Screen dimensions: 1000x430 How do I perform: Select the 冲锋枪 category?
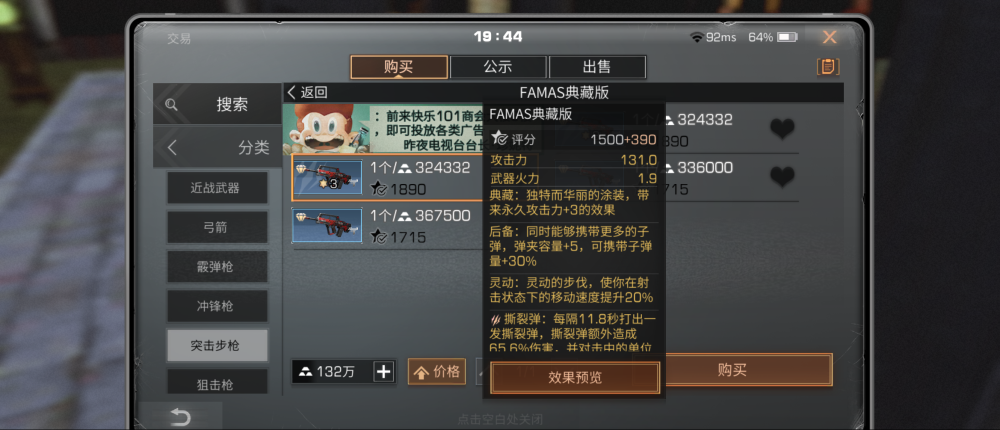point(217,306)
